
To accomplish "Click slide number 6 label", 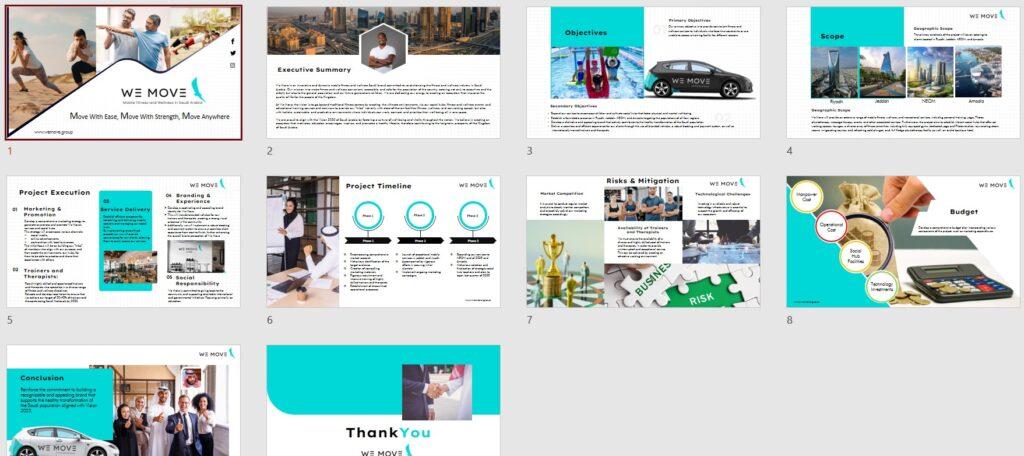I will click(269, 320).
